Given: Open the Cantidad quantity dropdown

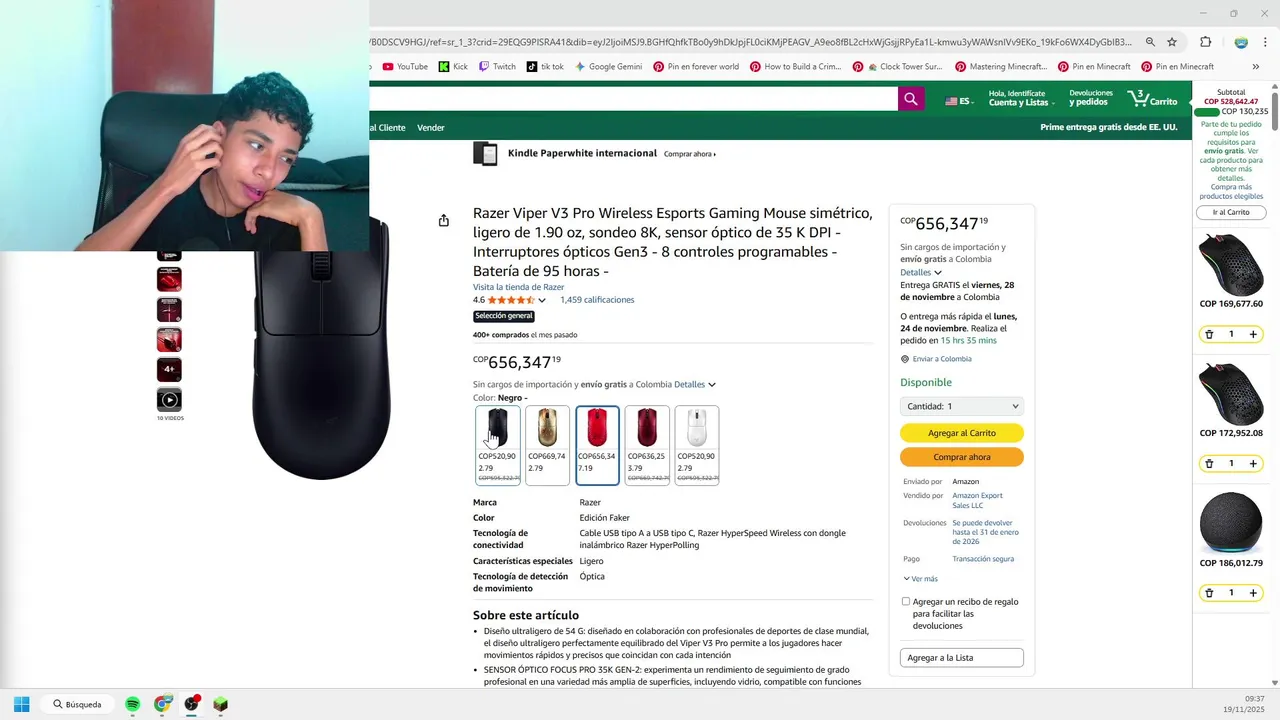Looking at the screenshot, I should click(961, 406).
